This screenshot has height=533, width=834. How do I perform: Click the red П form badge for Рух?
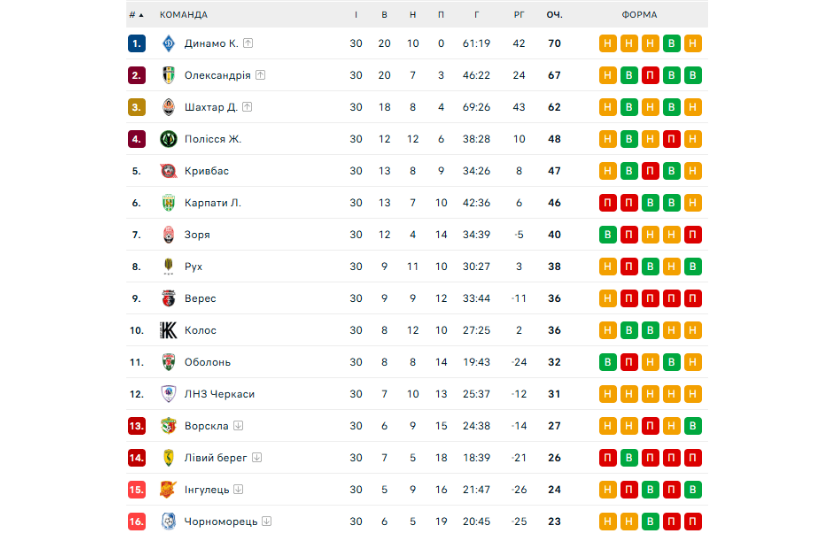[x=629, y=267]
